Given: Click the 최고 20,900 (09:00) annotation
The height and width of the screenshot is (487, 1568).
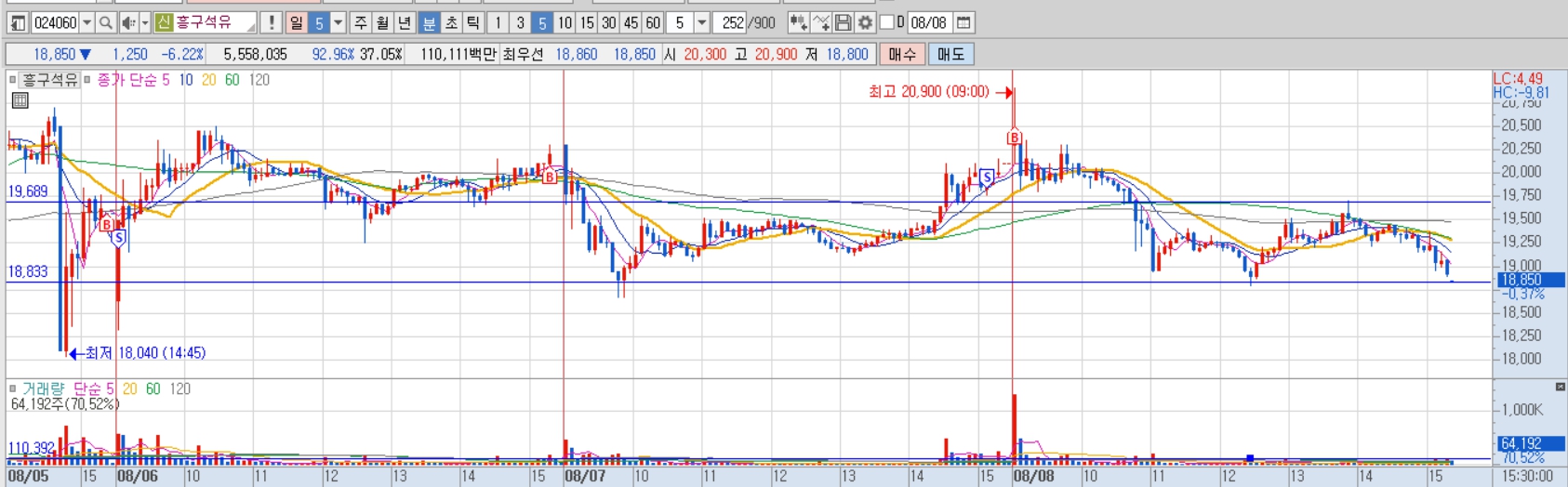Looking at the screenshot, I should [929, 91].
